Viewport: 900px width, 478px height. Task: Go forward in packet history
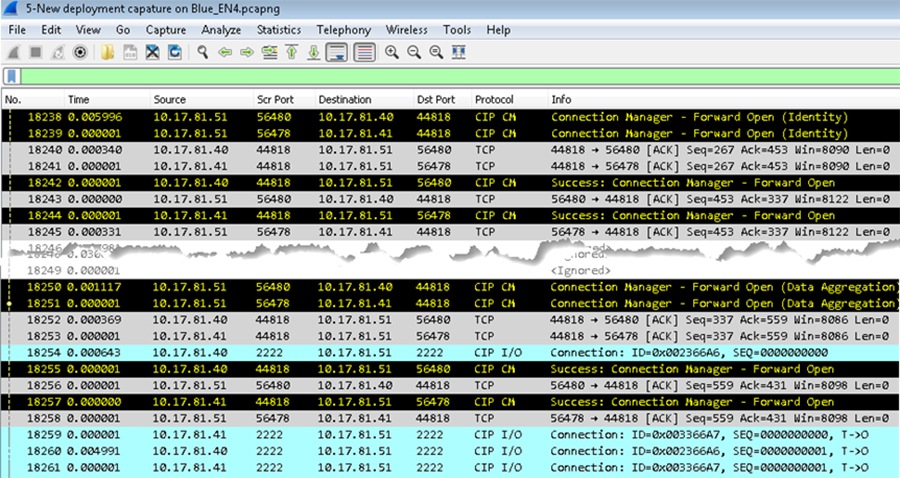247,53
